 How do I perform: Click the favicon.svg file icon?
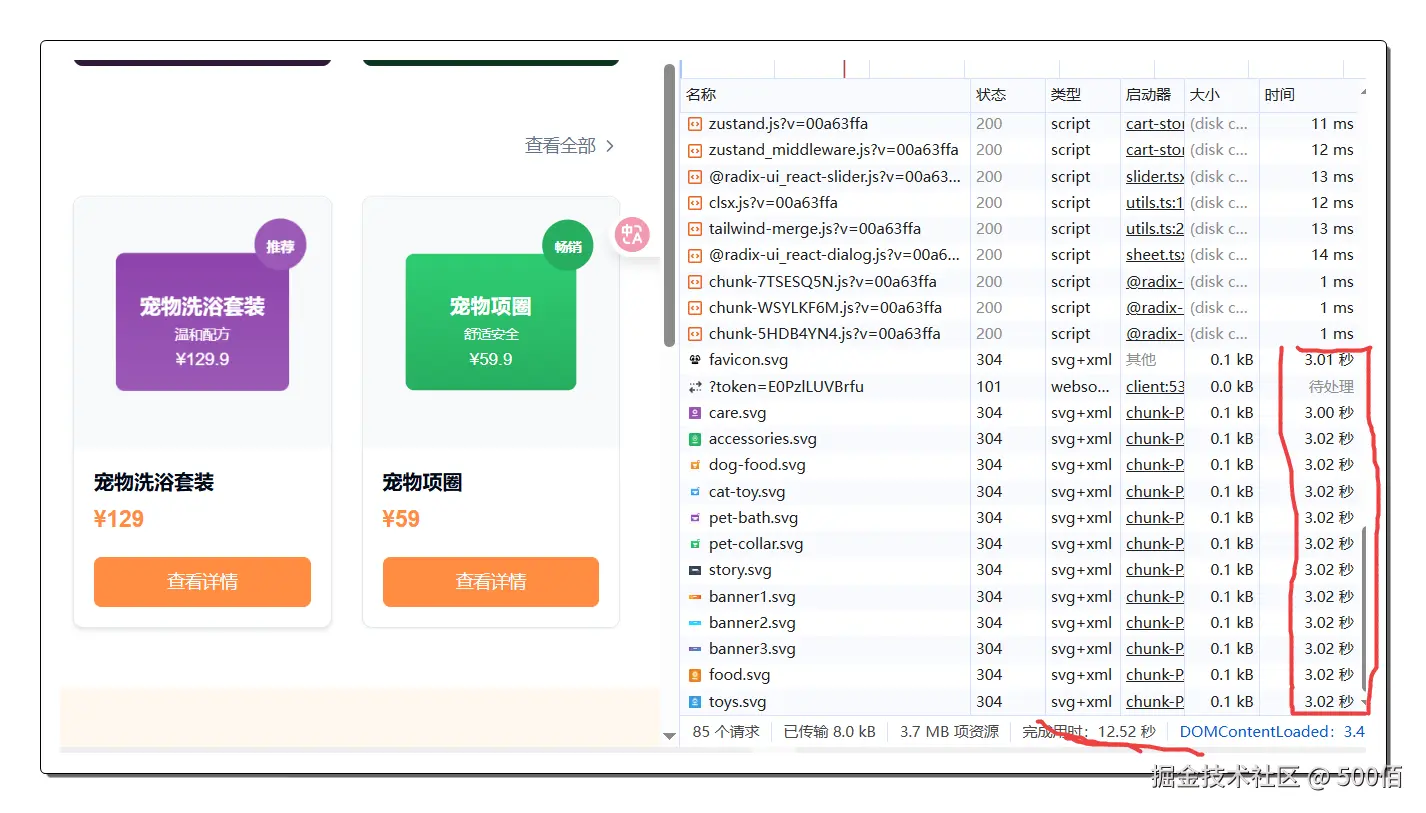coord(695,360)
